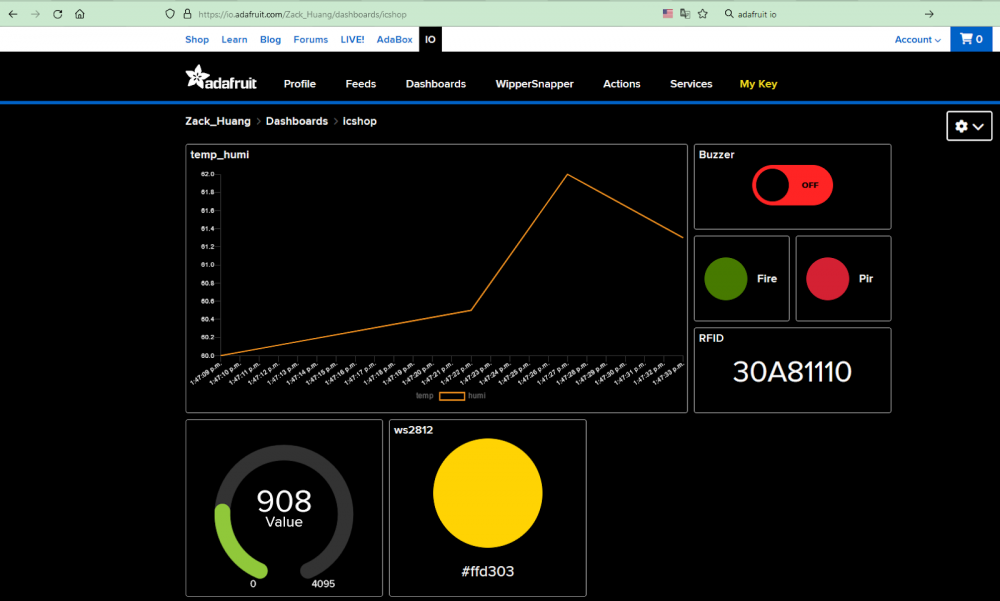Screen dimensions: 1000x601
Task: Click the site lock icon in address bar
Action: click(187, 14)
